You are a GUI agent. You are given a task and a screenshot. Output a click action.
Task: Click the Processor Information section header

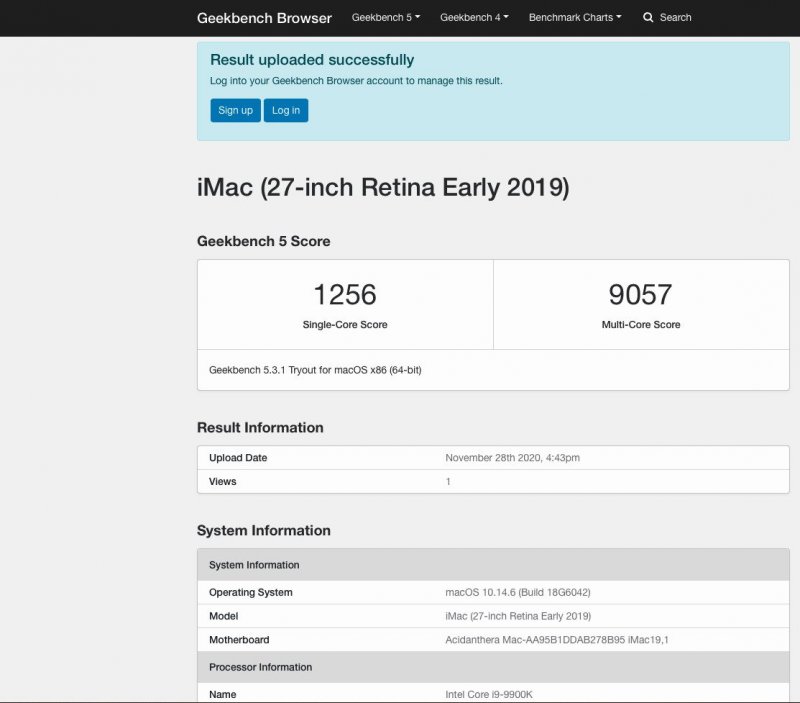[x=261, y=667]
